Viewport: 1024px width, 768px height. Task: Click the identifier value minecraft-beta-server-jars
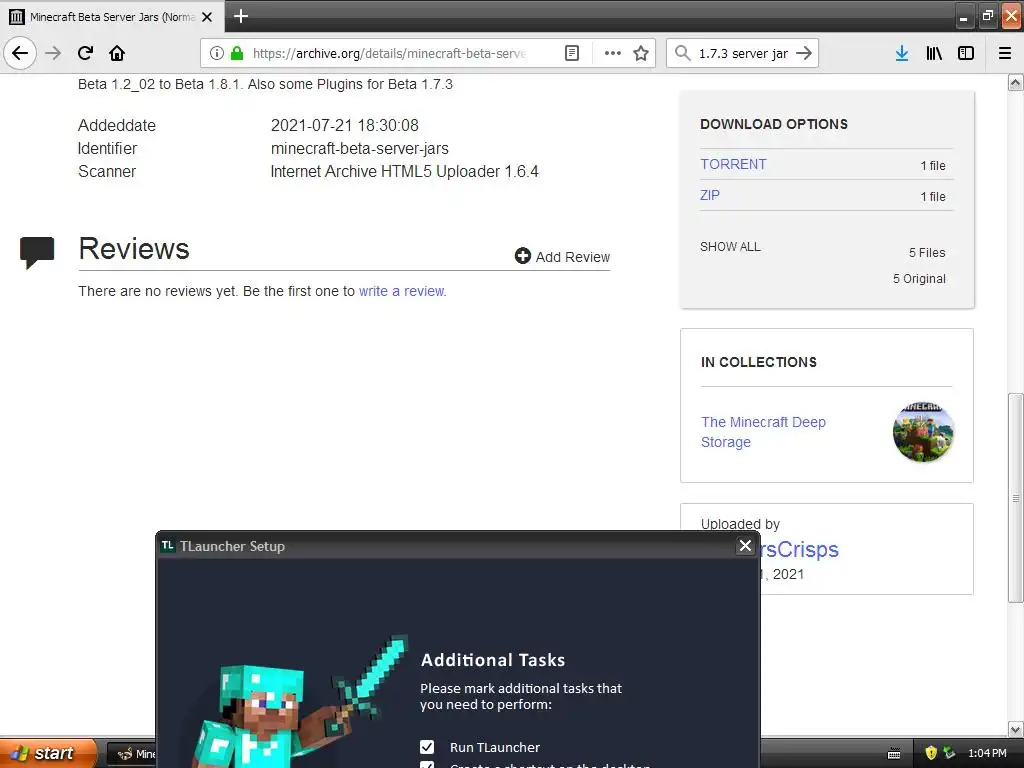(360, 148)
